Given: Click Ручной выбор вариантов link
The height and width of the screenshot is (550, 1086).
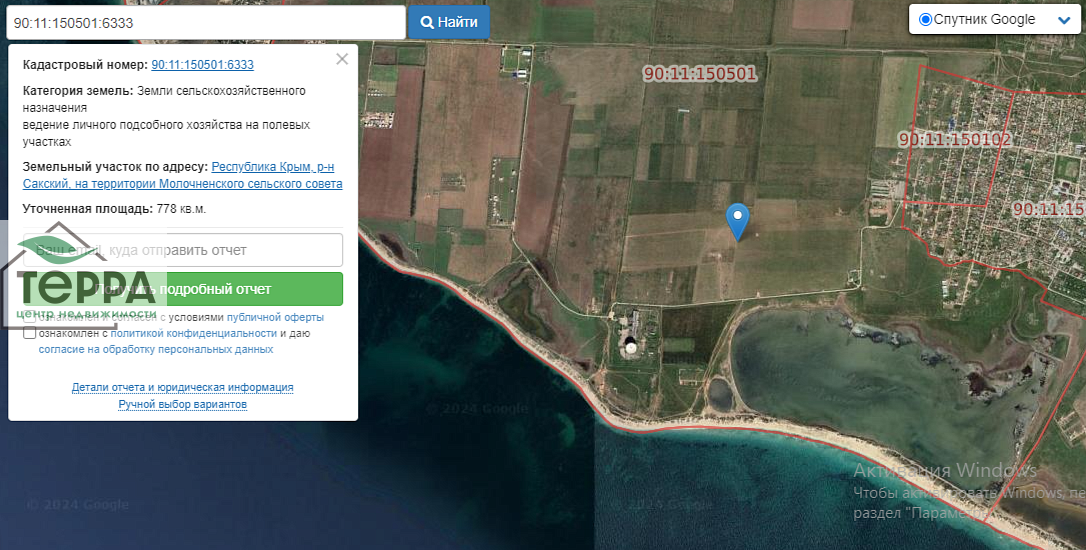Looking at the screenshot, I should click(182, 404).
